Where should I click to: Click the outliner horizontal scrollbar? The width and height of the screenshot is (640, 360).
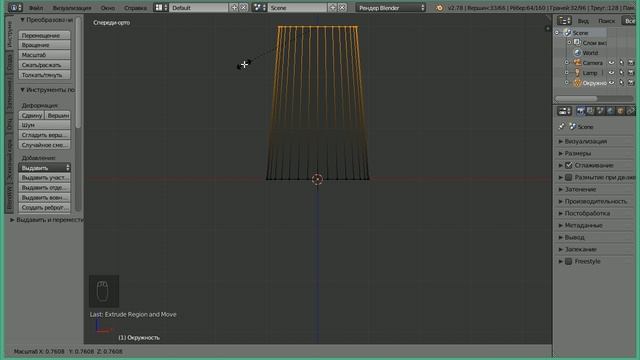tap(576, 98)
